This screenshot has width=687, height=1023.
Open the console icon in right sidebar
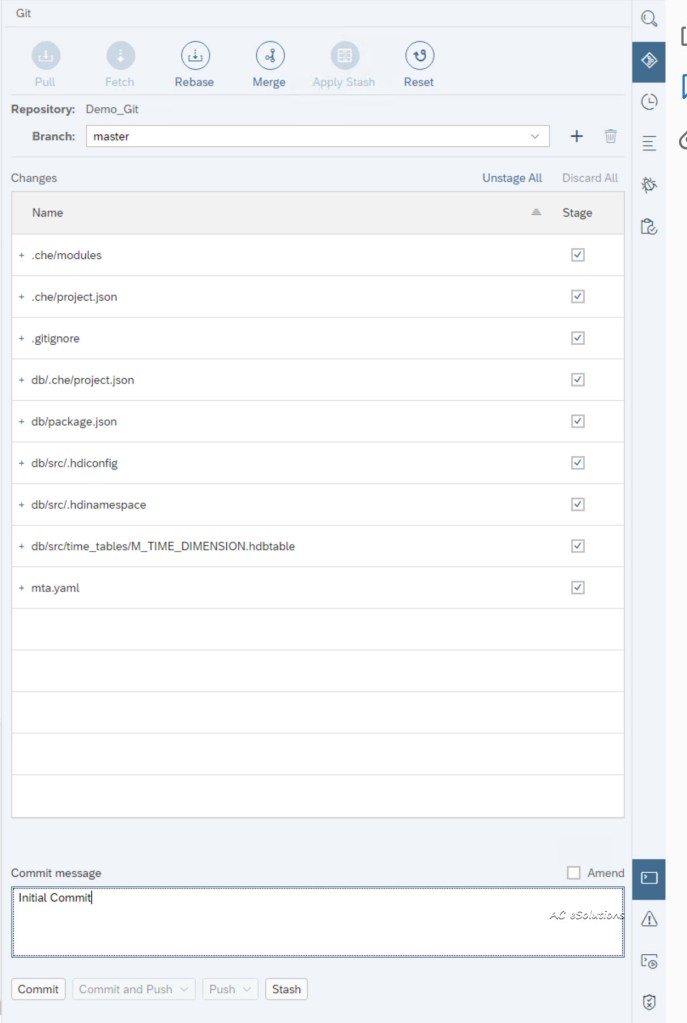[649, 878]
